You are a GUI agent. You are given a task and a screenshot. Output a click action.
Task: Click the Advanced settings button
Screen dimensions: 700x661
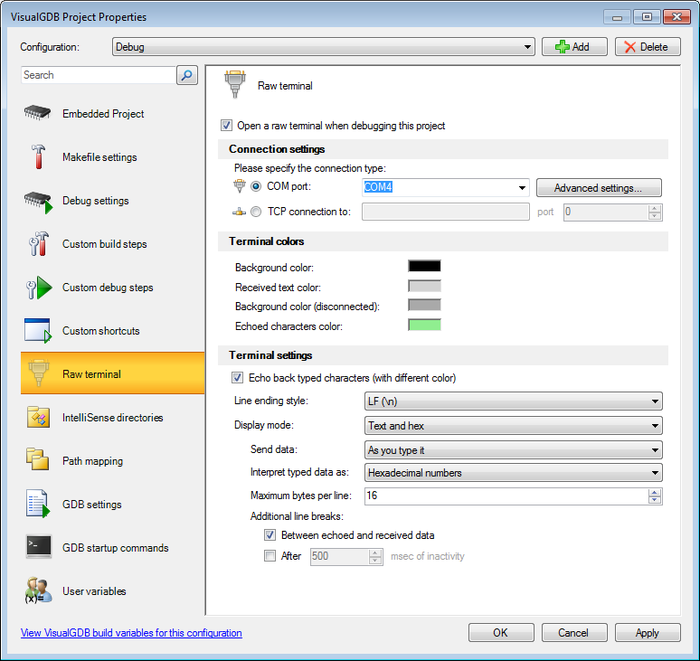click(599, 187)
